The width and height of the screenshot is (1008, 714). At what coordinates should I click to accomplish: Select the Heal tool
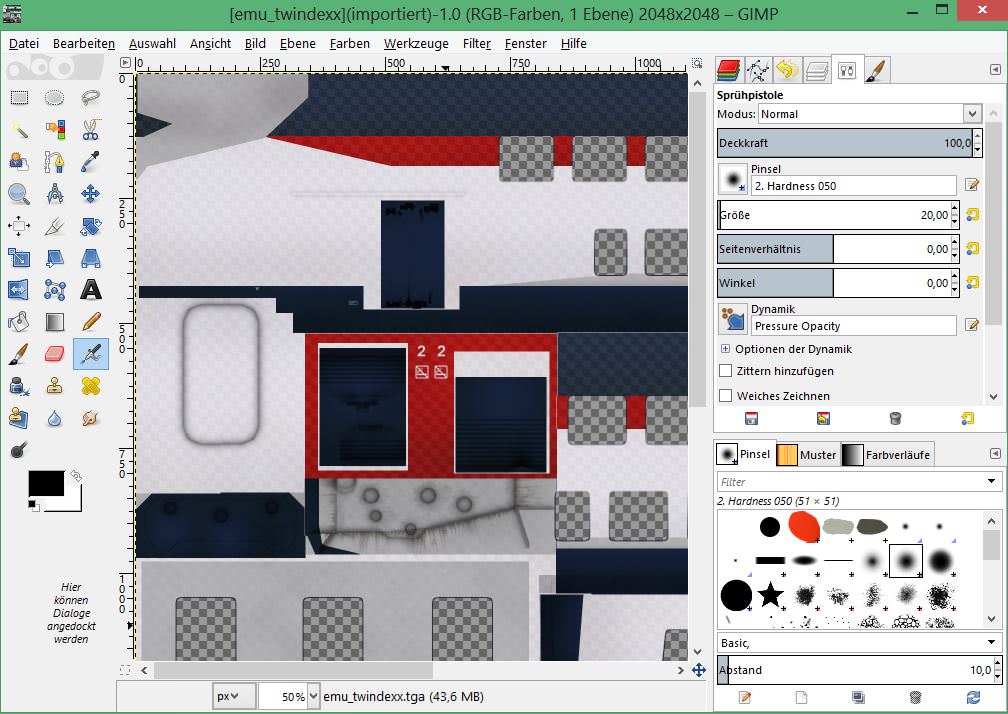coord(91,386)
